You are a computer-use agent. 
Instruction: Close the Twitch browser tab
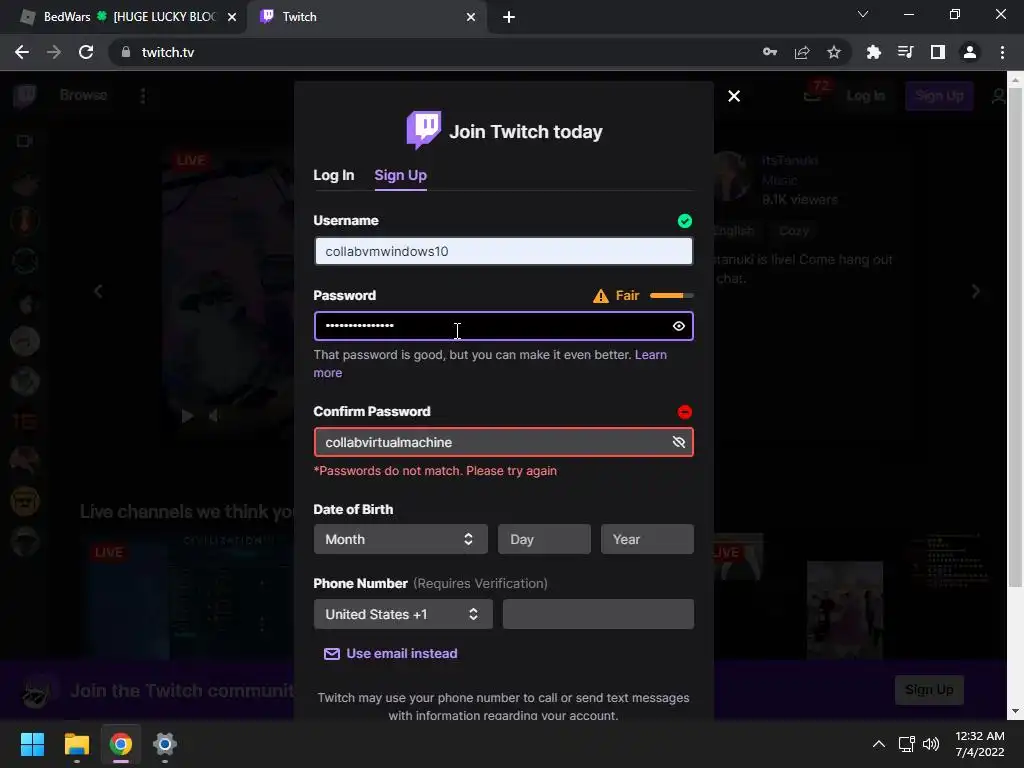471,17
